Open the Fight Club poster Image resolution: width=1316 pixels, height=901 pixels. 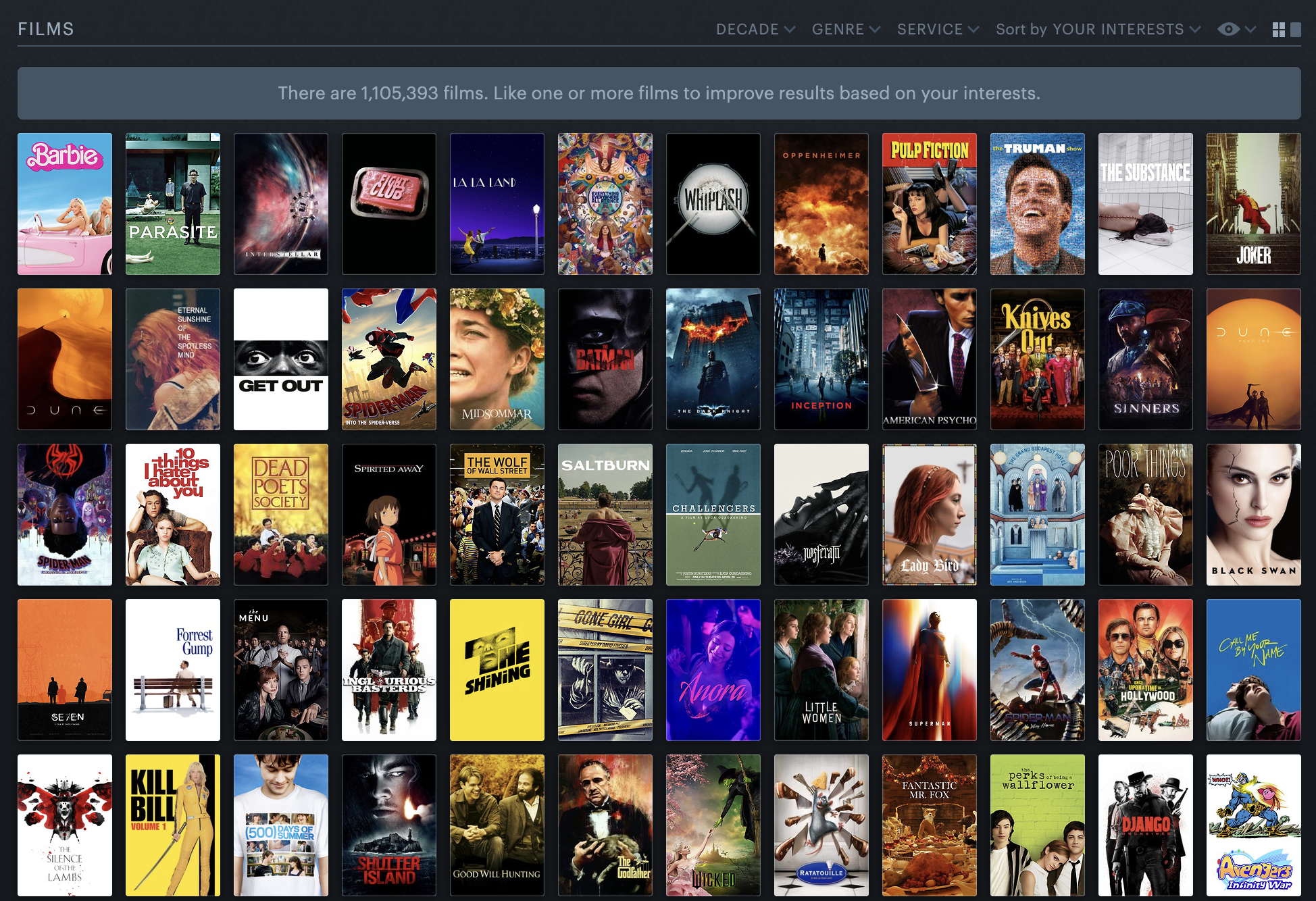click(389, 204)
